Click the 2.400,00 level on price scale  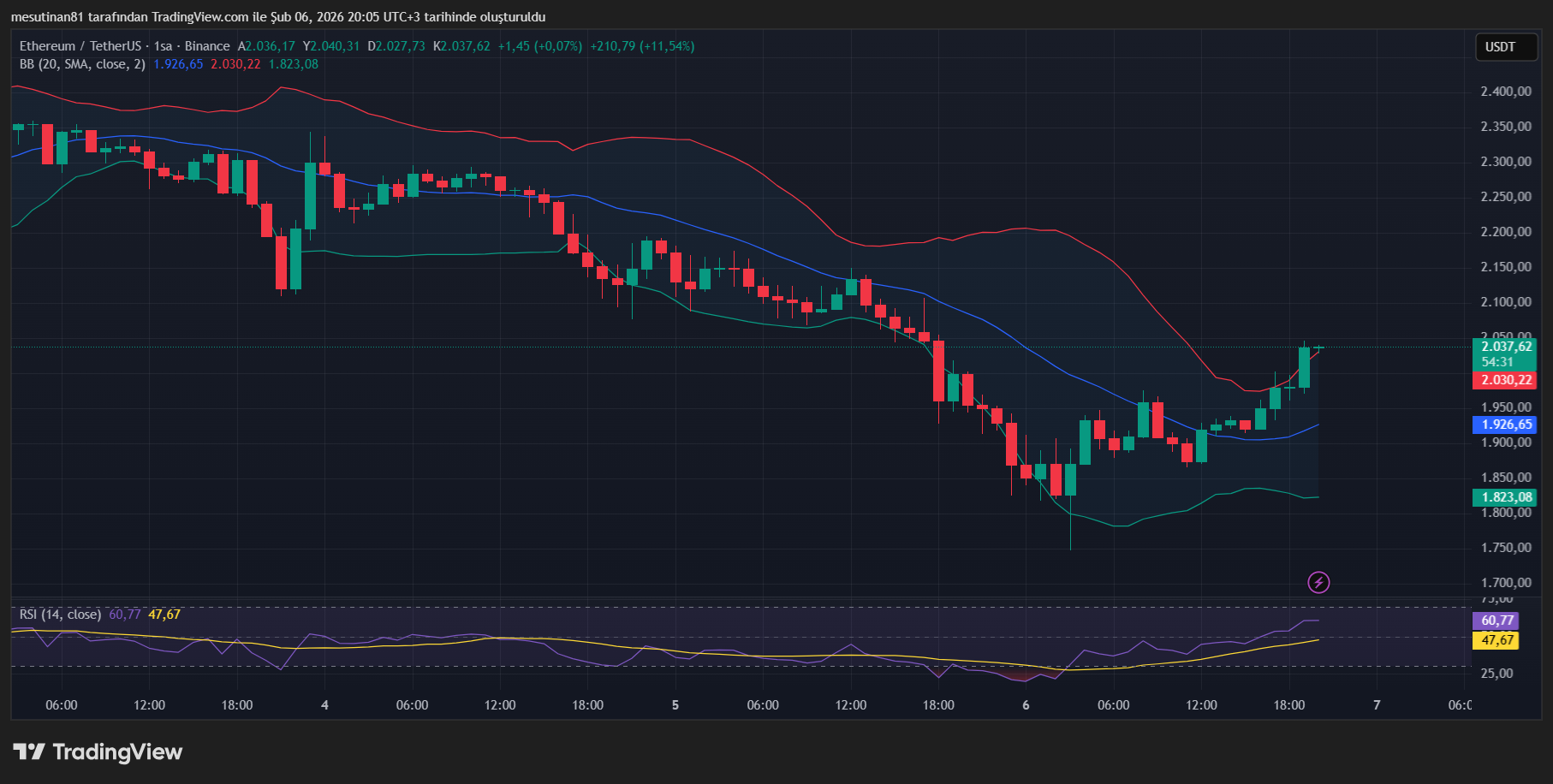pyautogui.click(x=1506, y=92)
